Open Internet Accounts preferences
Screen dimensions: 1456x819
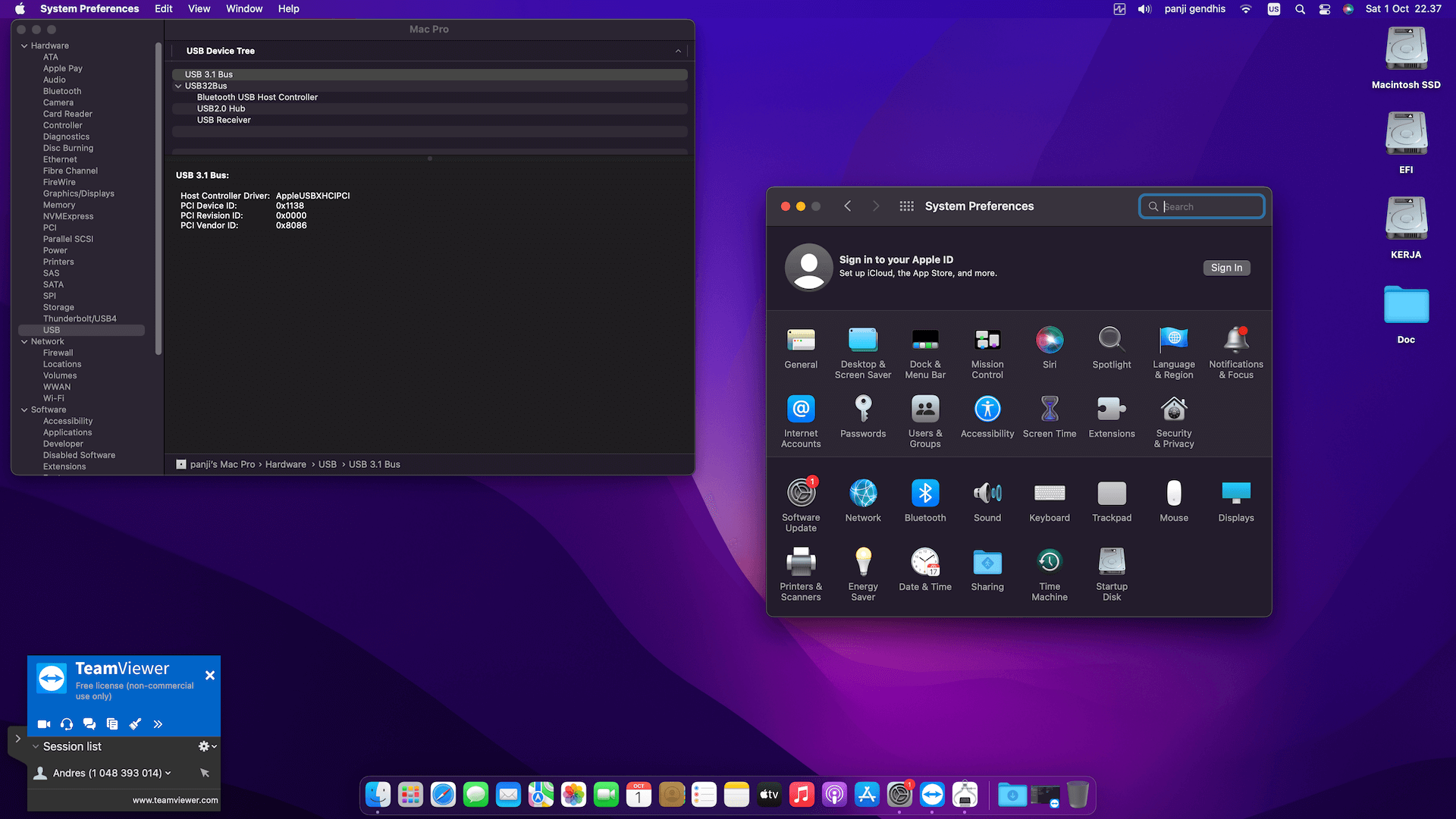(801, 422)
